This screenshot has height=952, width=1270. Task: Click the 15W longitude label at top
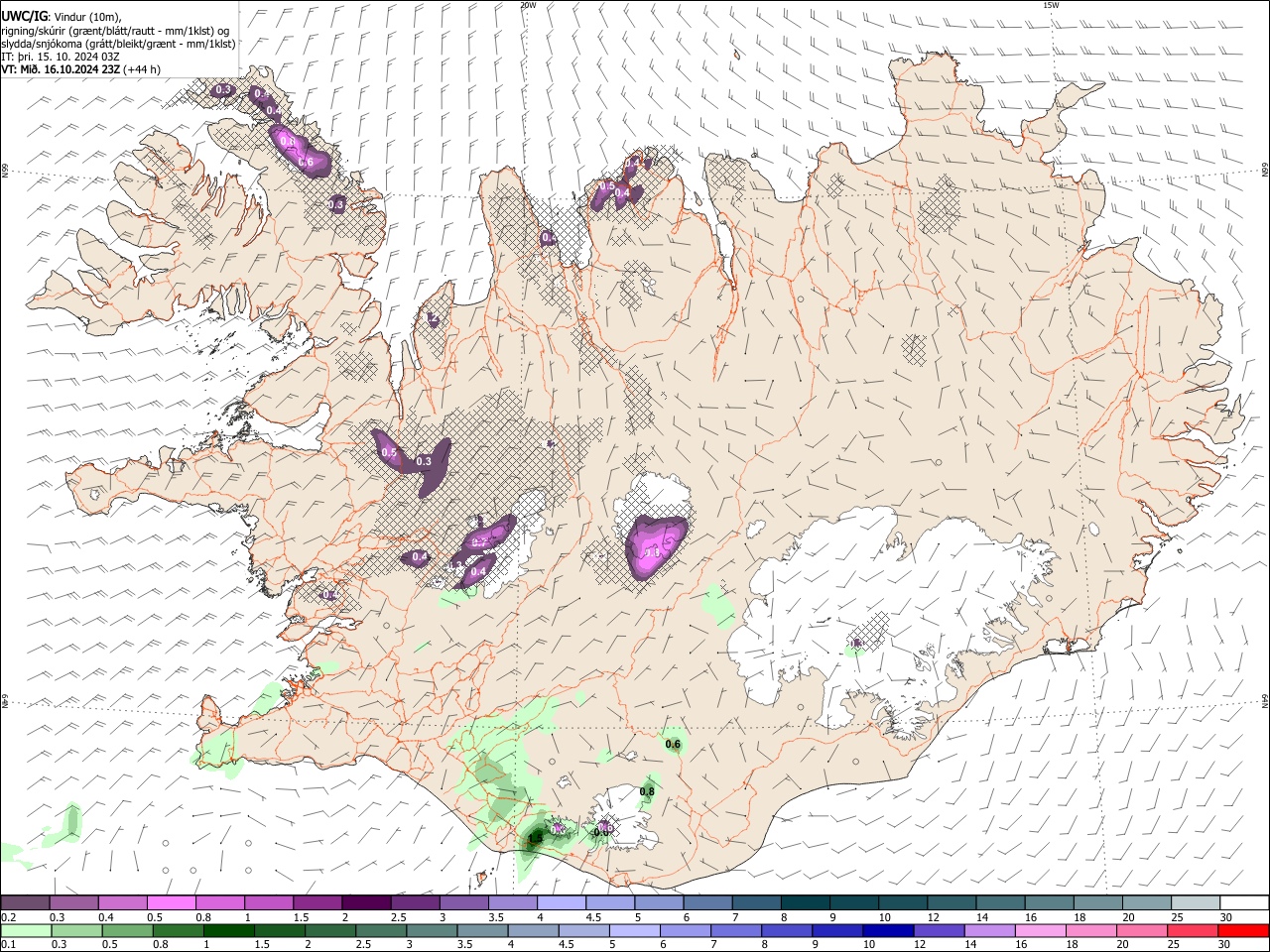pos(1051,5)
